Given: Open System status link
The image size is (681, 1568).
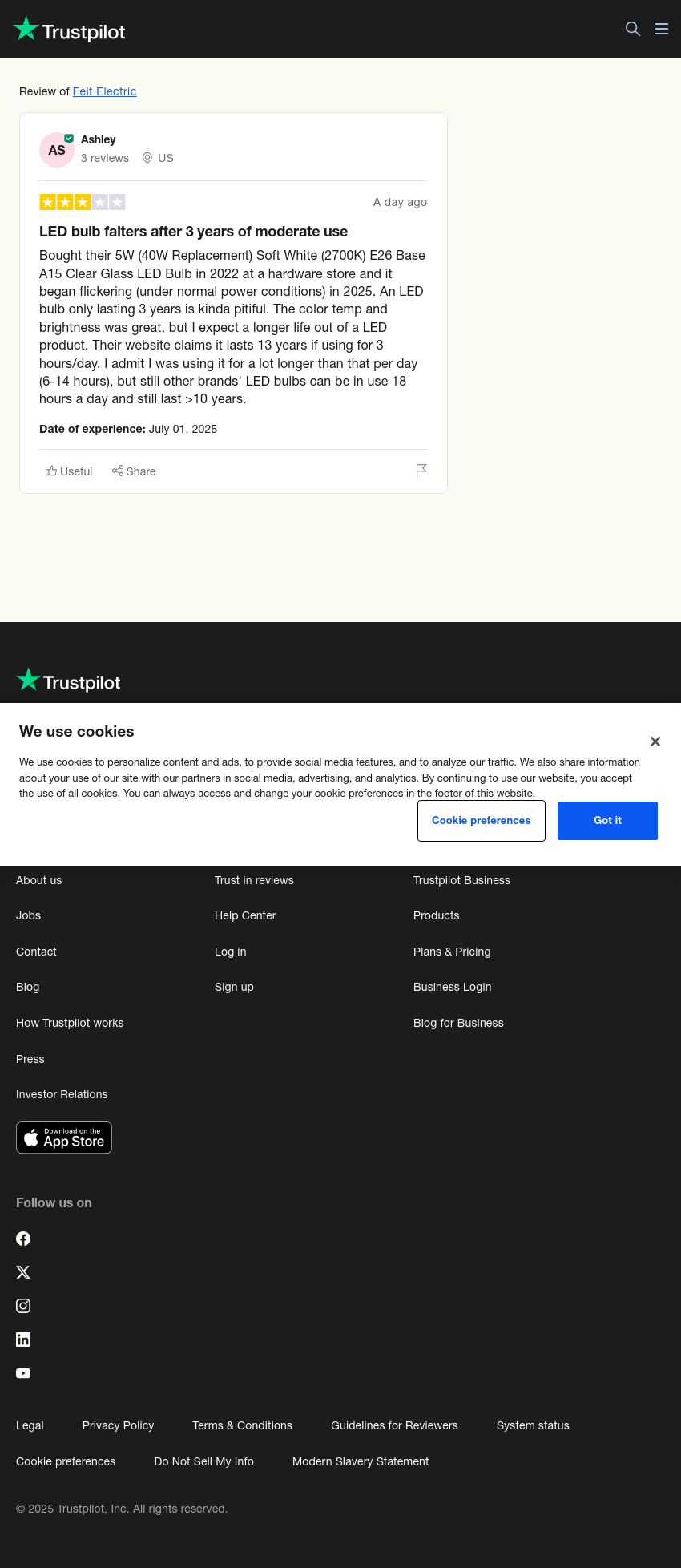Looking at the screenshot, I should [533, 1425].
